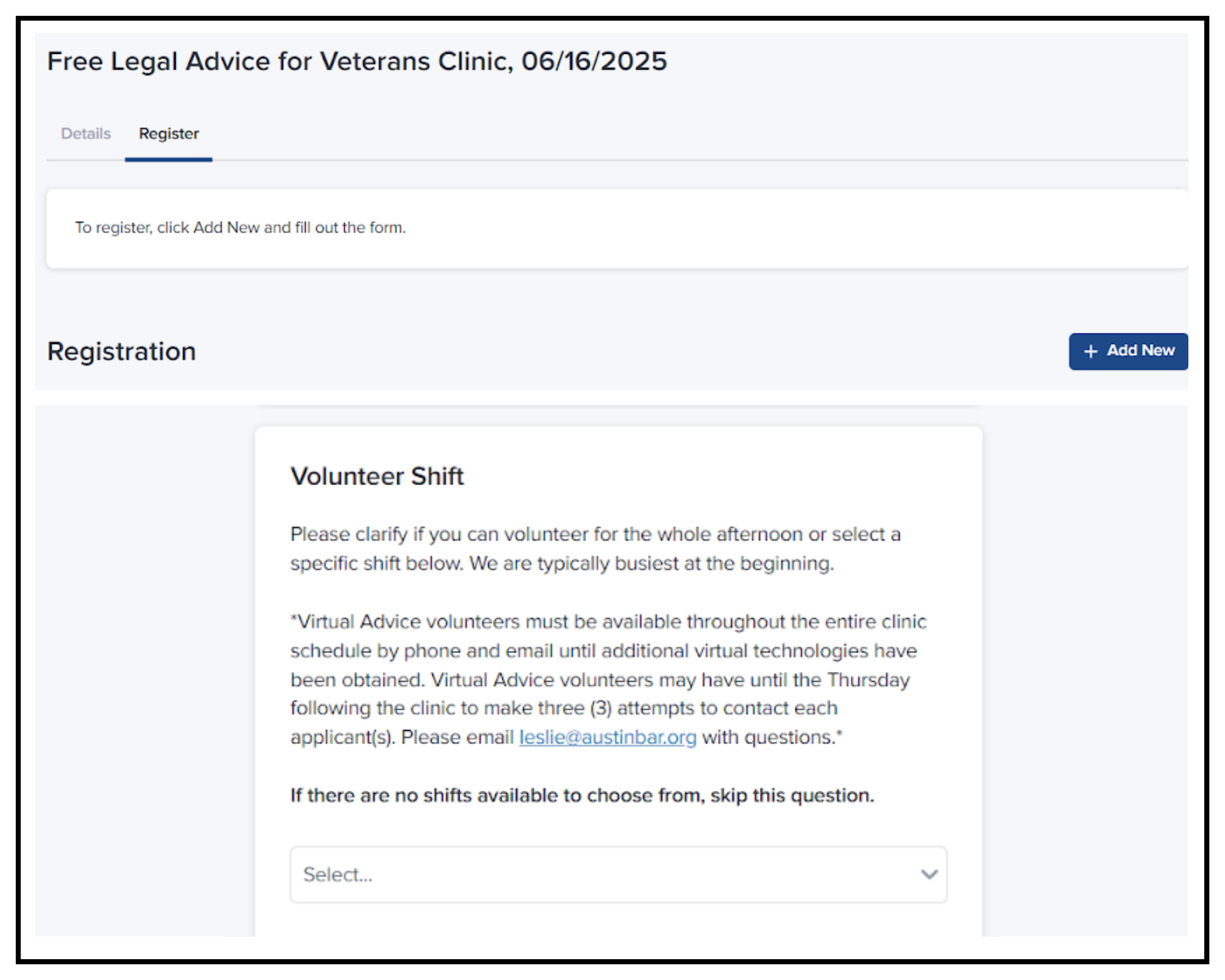1225x980 pixels.
Task: Open the Volunteer Shift Select dropdown
Action: point(617,874)
